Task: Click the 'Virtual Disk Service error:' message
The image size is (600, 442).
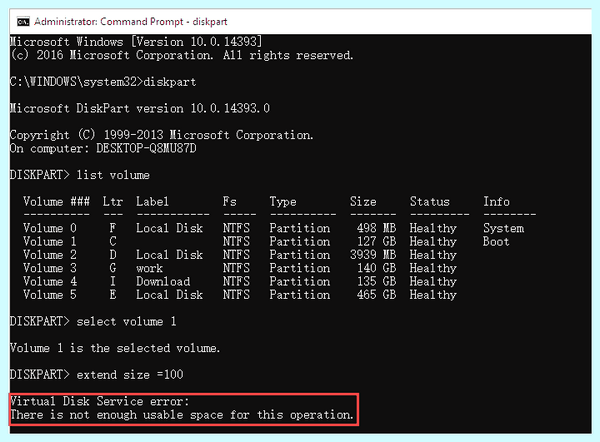Action: pos(99,401)
